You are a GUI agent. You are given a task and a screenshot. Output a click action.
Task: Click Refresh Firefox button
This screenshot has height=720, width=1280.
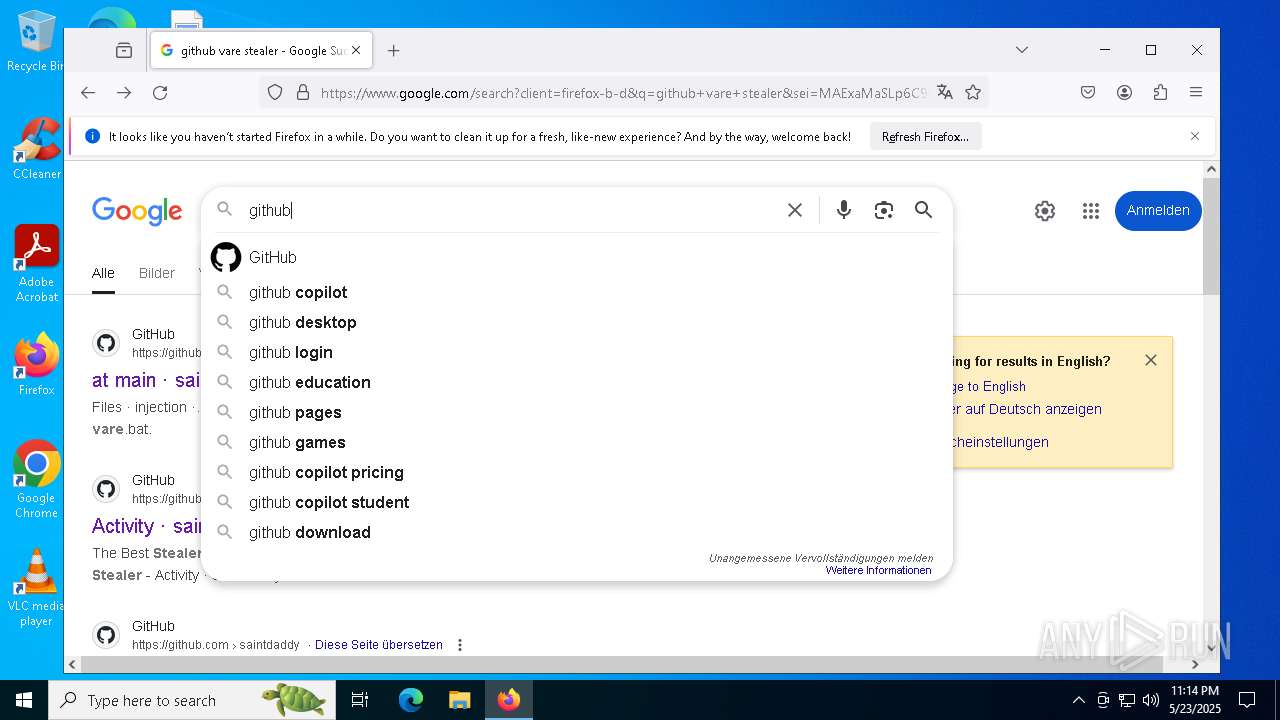point(925,137)
